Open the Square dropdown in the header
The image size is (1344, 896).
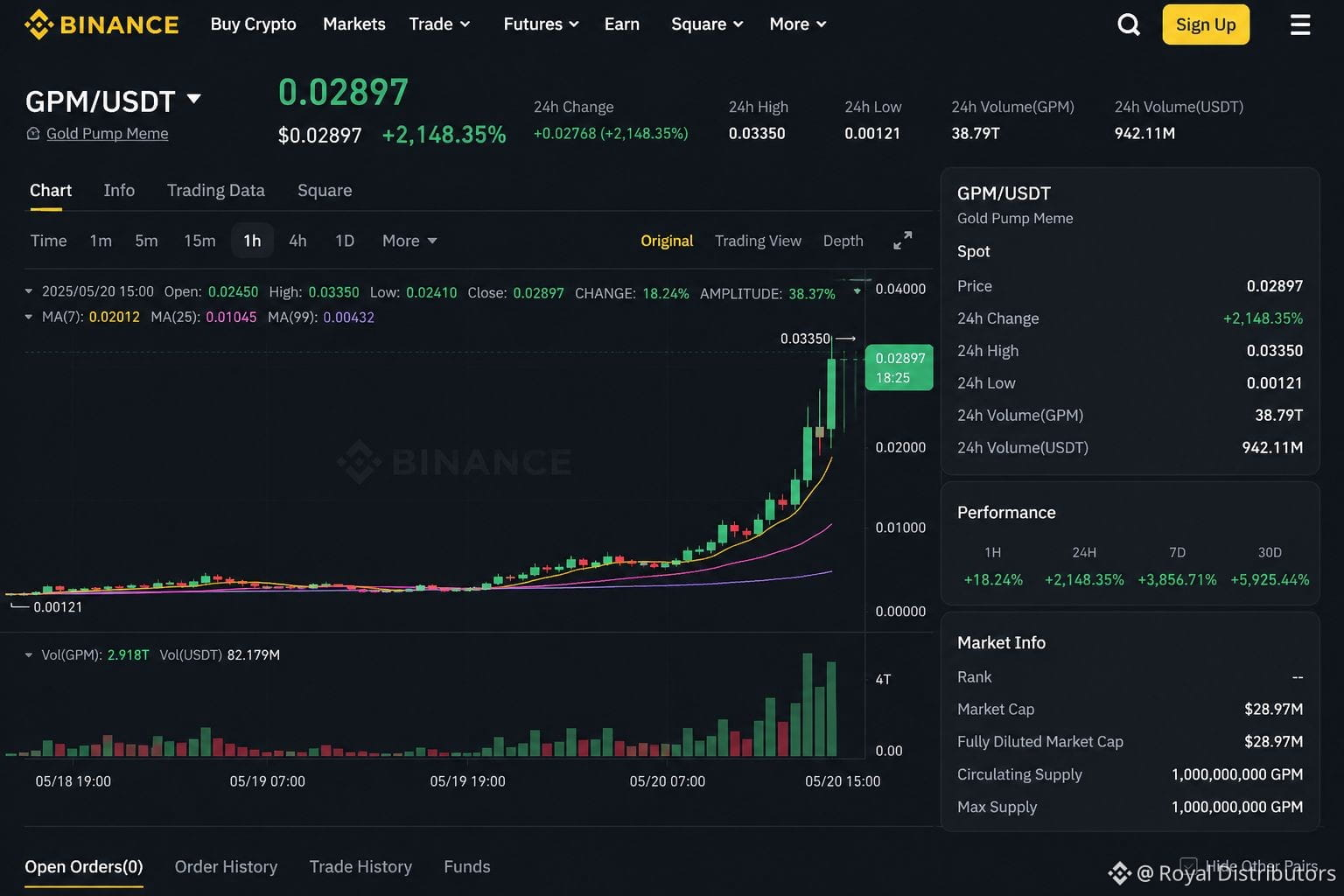[707, 24]
